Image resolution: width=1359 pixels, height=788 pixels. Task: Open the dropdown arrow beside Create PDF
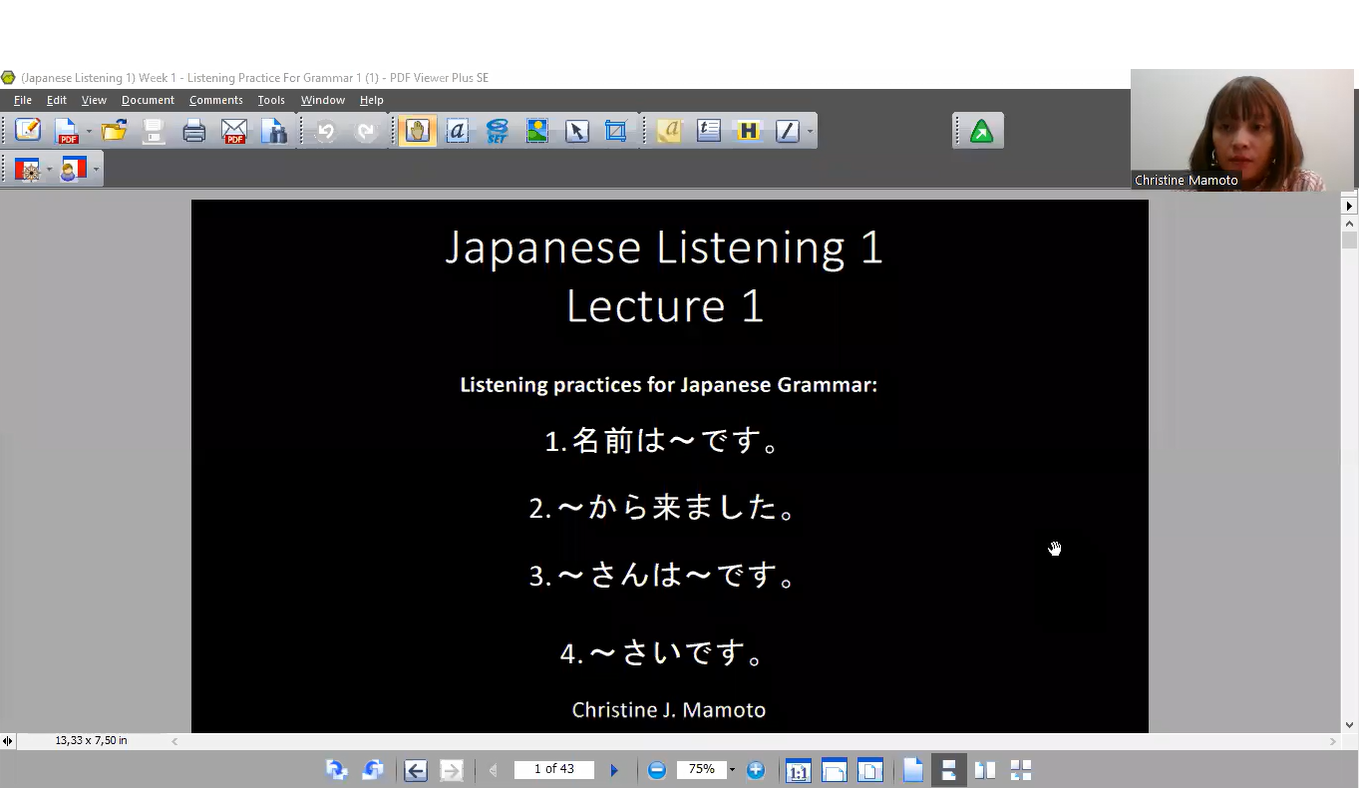tap(88, 131)
